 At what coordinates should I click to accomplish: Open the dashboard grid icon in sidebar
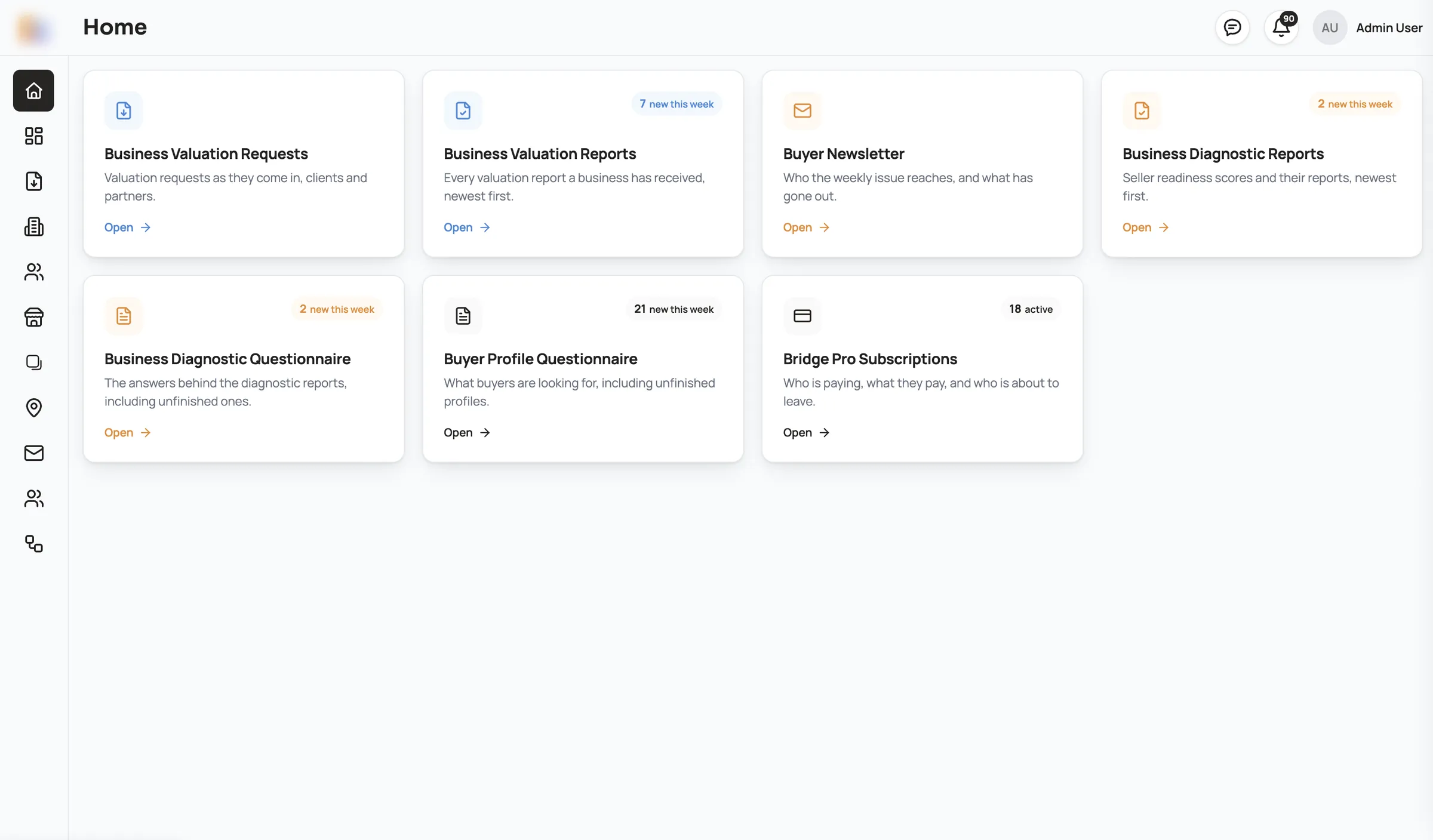[x=33, y=136]
